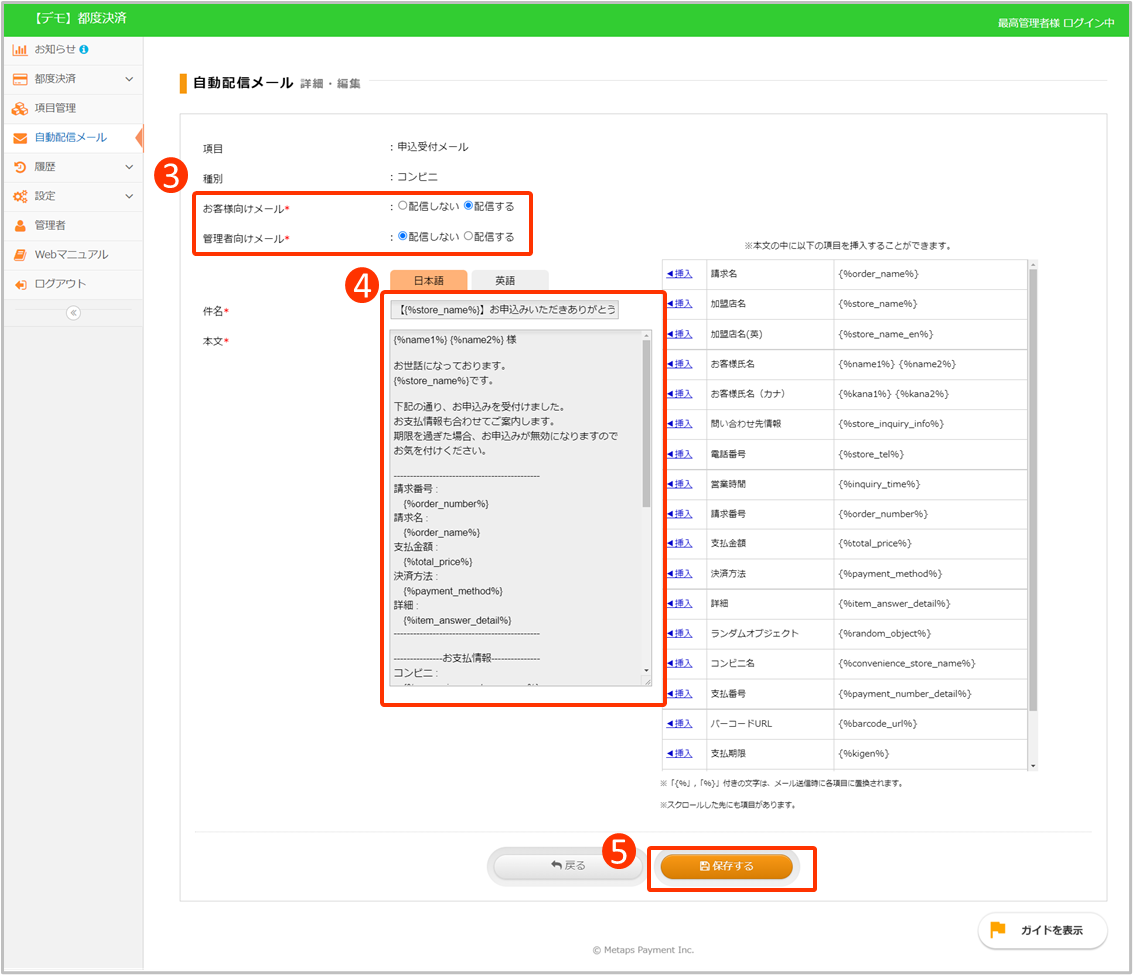Select 配信する for お客様向けメール
The height and width of the screenshot is (975, 1133).
pyautogui.click(x=468, y=206)
